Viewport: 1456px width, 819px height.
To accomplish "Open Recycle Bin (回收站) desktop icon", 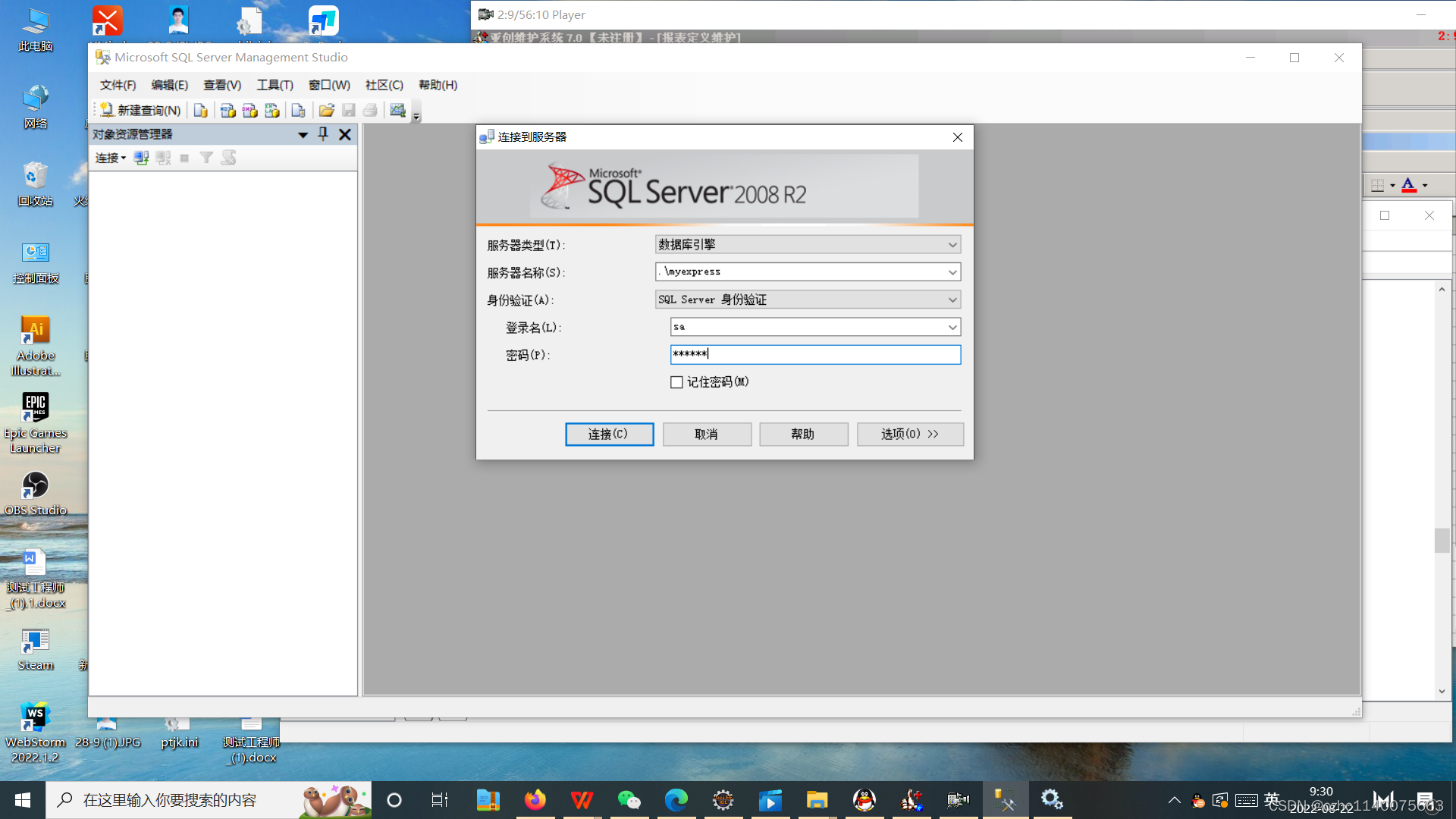I will pos(36,184).
